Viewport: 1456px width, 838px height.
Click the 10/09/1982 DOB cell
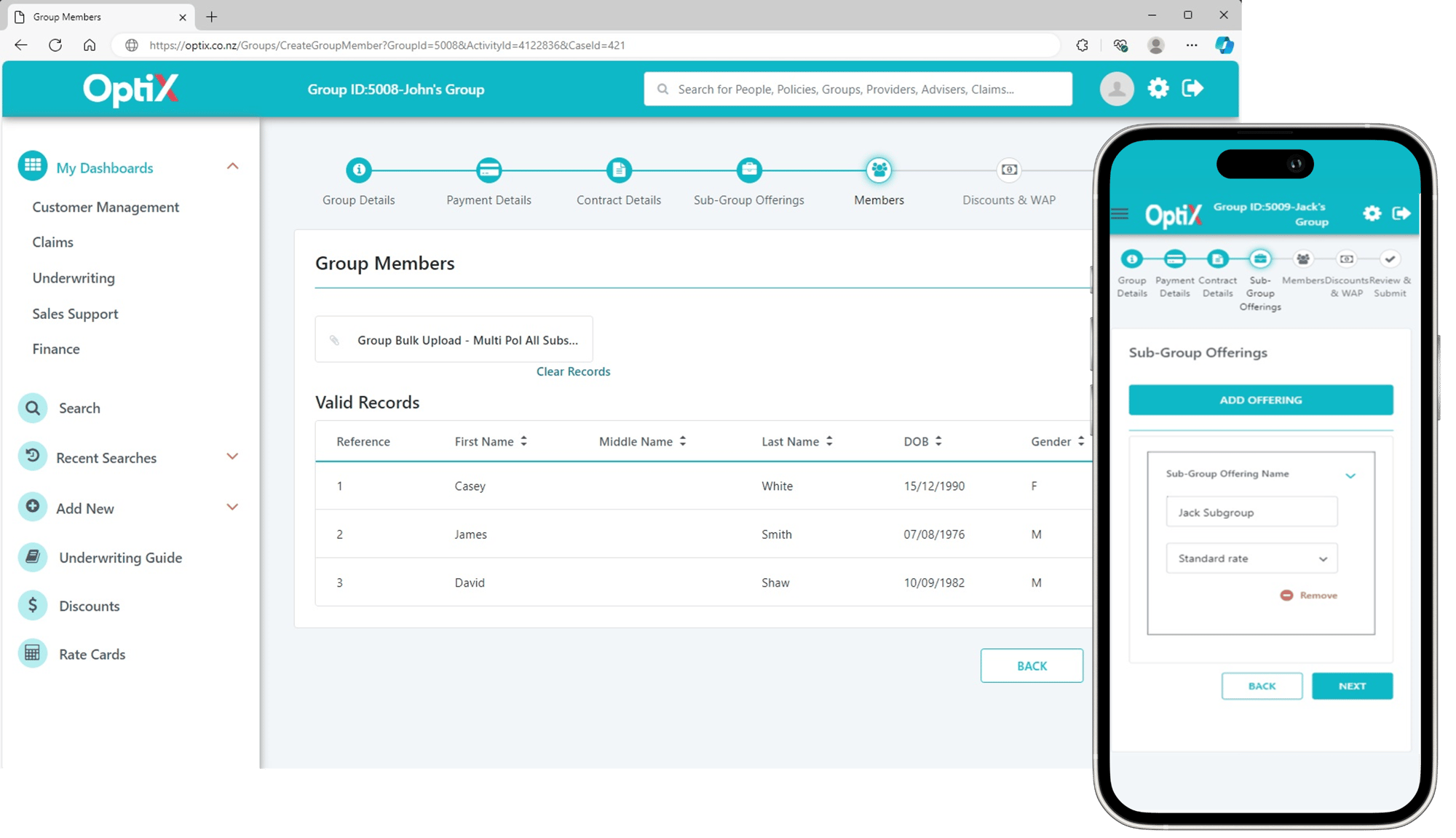(x=934, y=582)
